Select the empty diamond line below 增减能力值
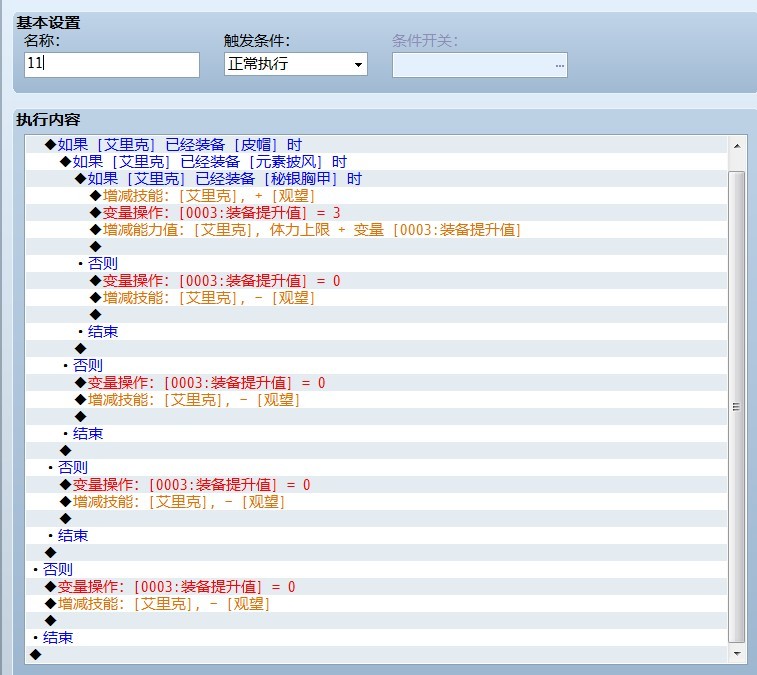 (x=376, y=247)
